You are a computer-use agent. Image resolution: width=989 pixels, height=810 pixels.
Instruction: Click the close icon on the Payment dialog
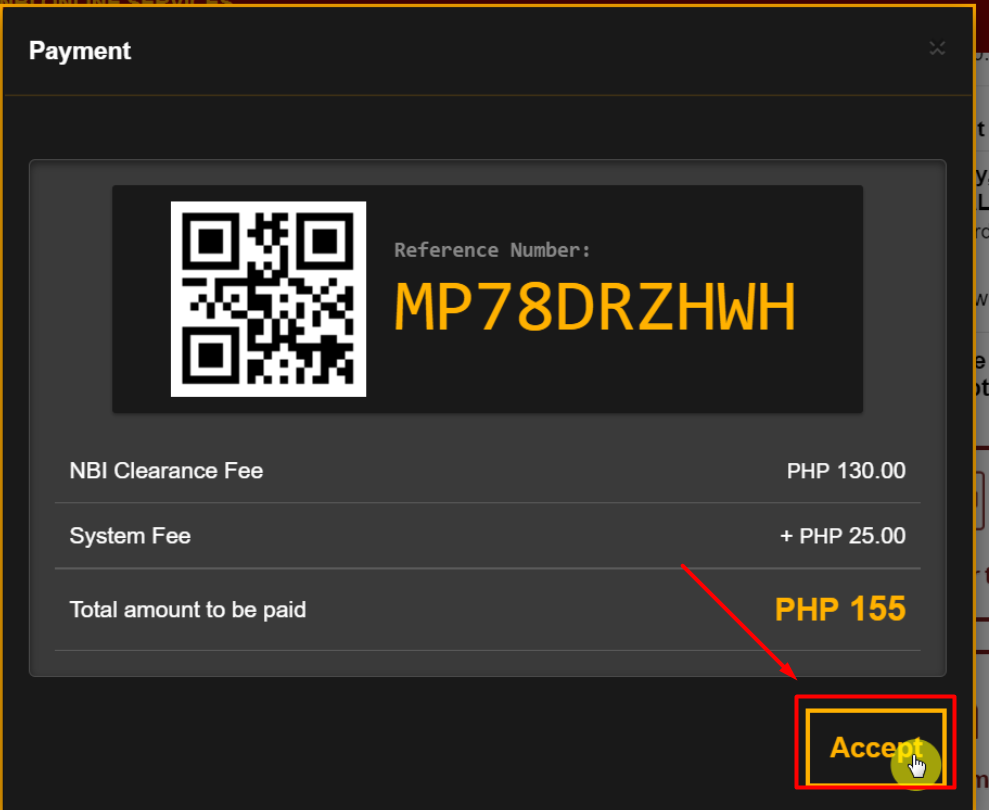point(937,47)
